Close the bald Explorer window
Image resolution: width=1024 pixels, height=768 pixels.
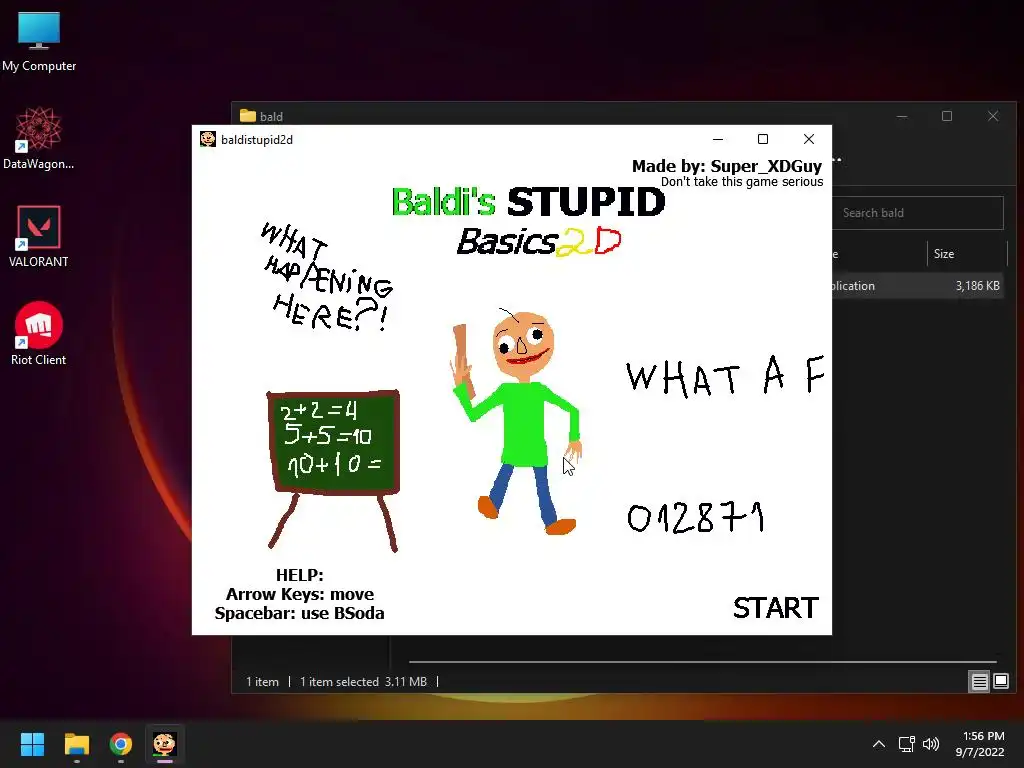[993, 116]
